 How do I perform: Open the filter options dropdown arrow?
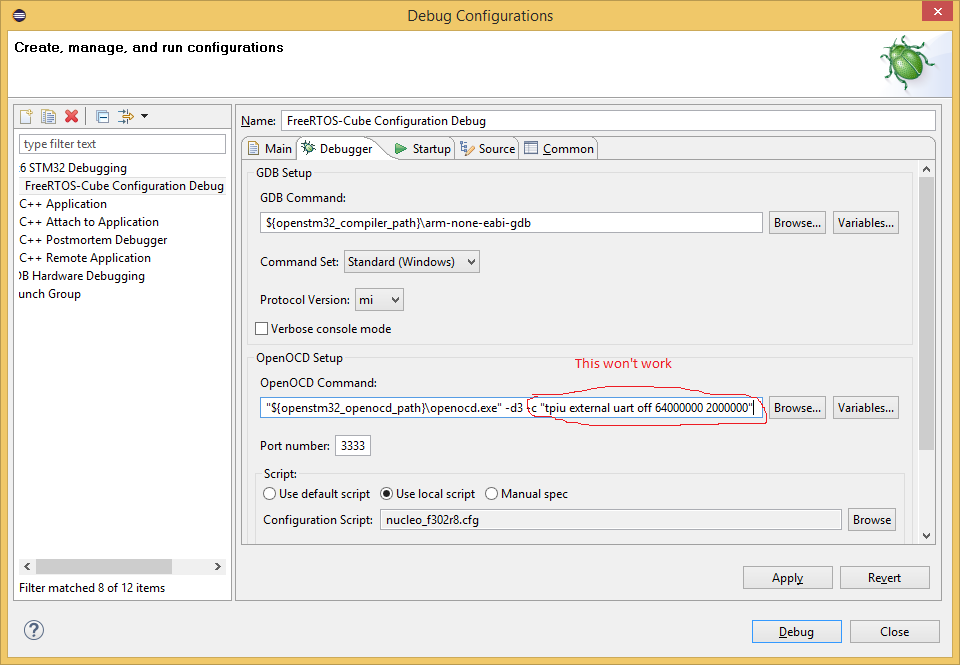coord(145,117)
